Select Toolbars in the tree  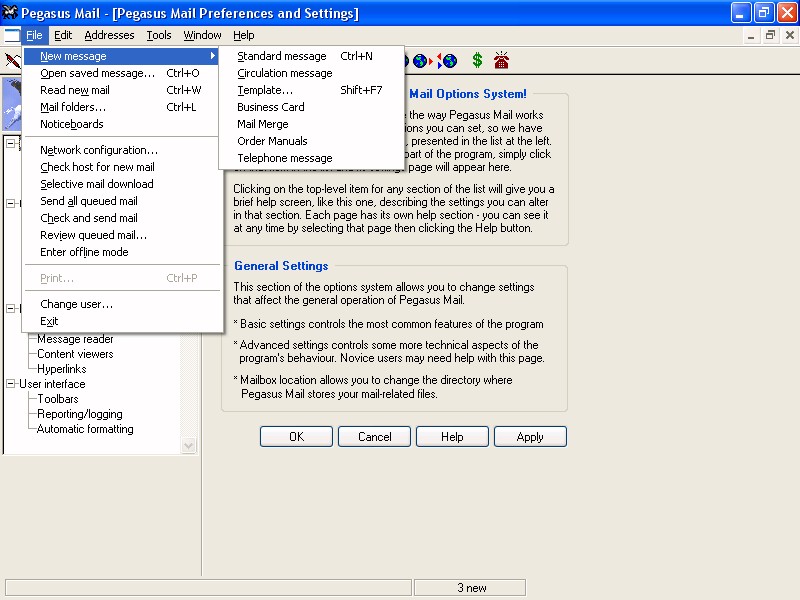(58, 399)
